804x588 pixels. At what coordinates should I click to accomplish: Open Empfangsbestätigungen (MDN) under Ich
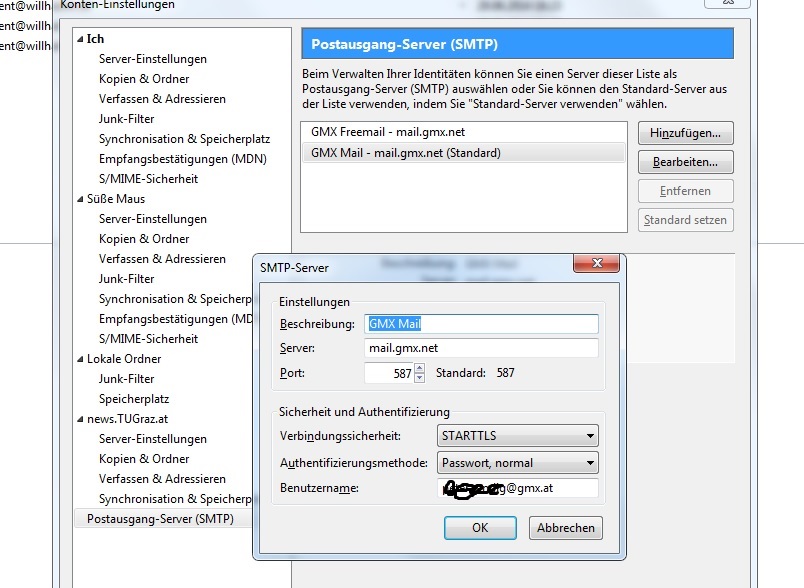coord(183,159)
